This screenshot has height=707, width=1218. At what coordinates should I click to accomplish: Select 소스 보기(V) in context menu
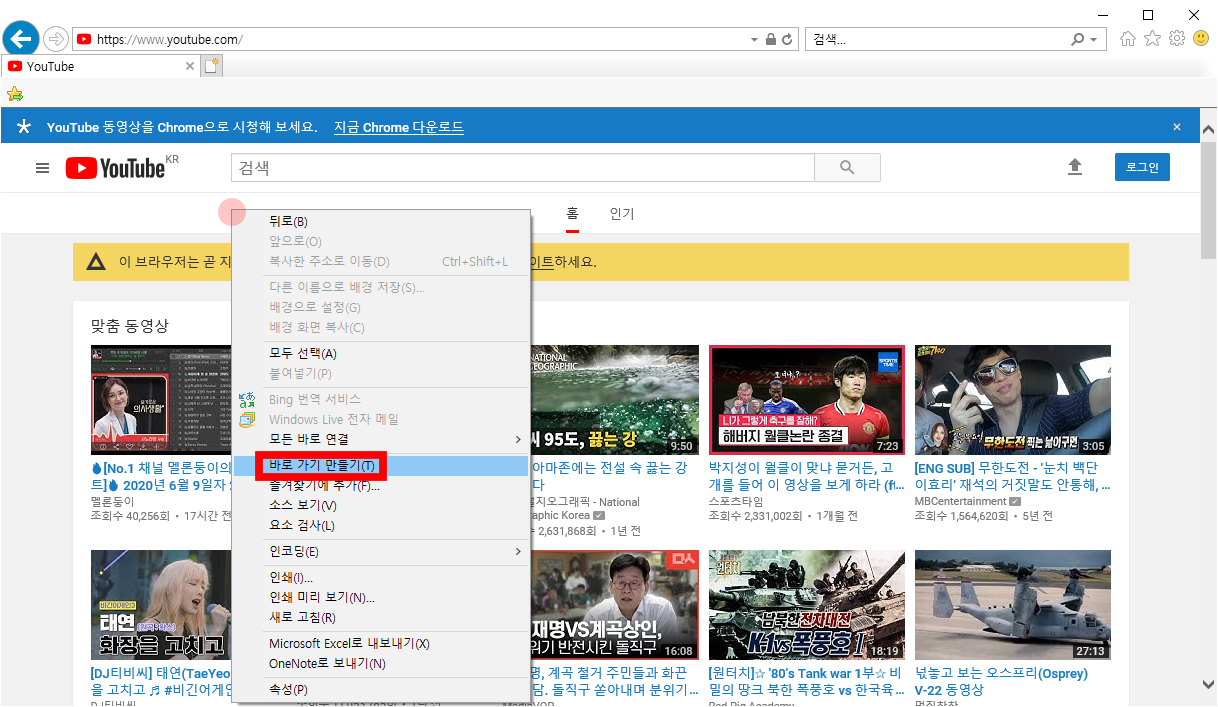(380, 505)
